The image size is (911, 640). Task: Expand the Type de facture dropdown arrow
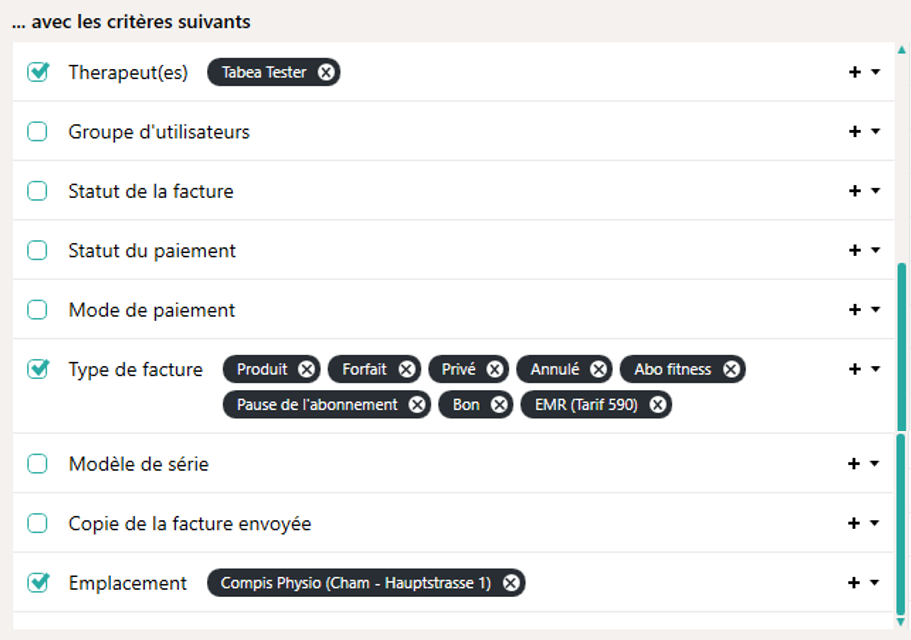point(876,370)
